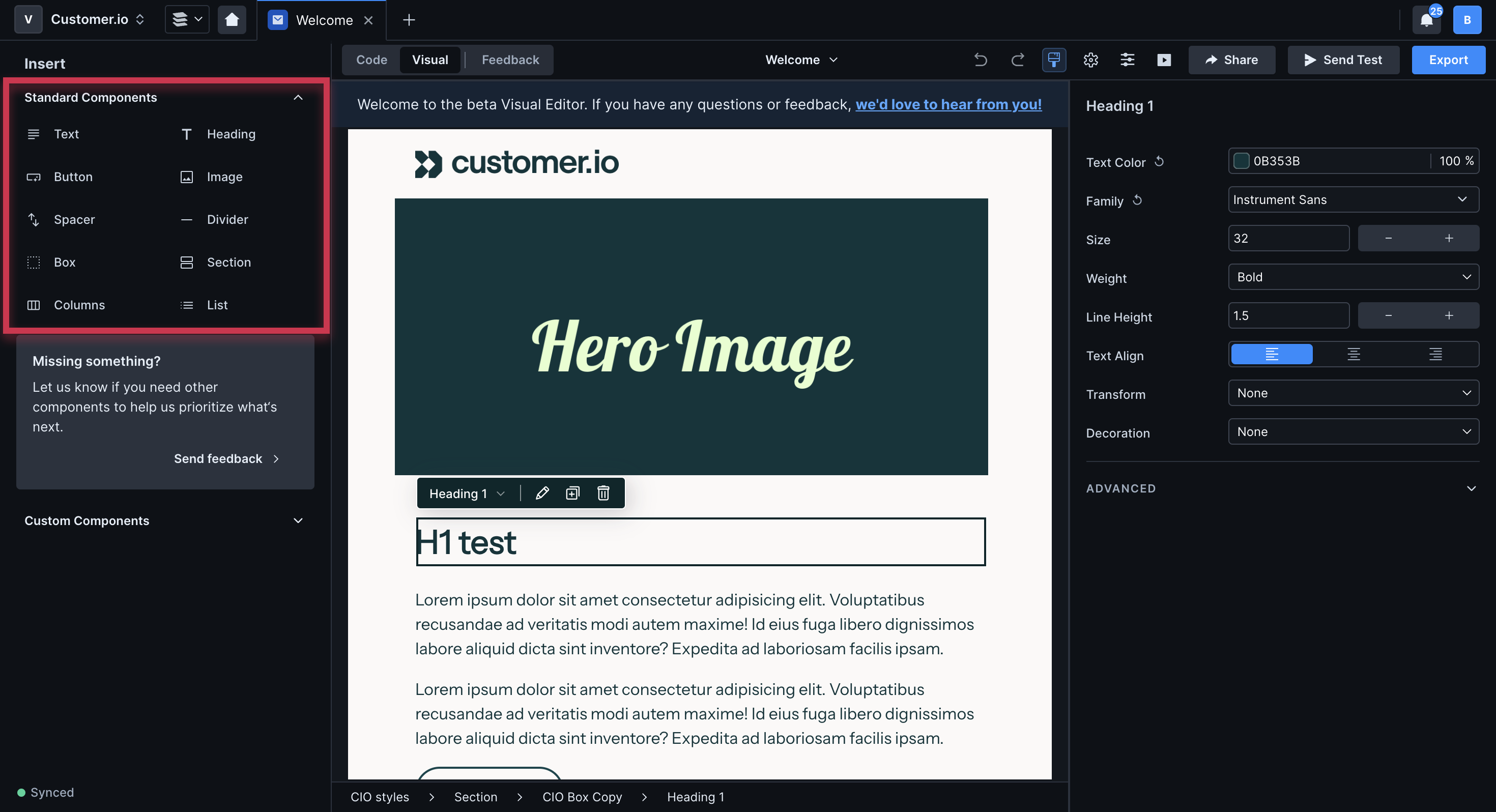
Task: Reset Text Color to default
Action: pos(1159,161)
